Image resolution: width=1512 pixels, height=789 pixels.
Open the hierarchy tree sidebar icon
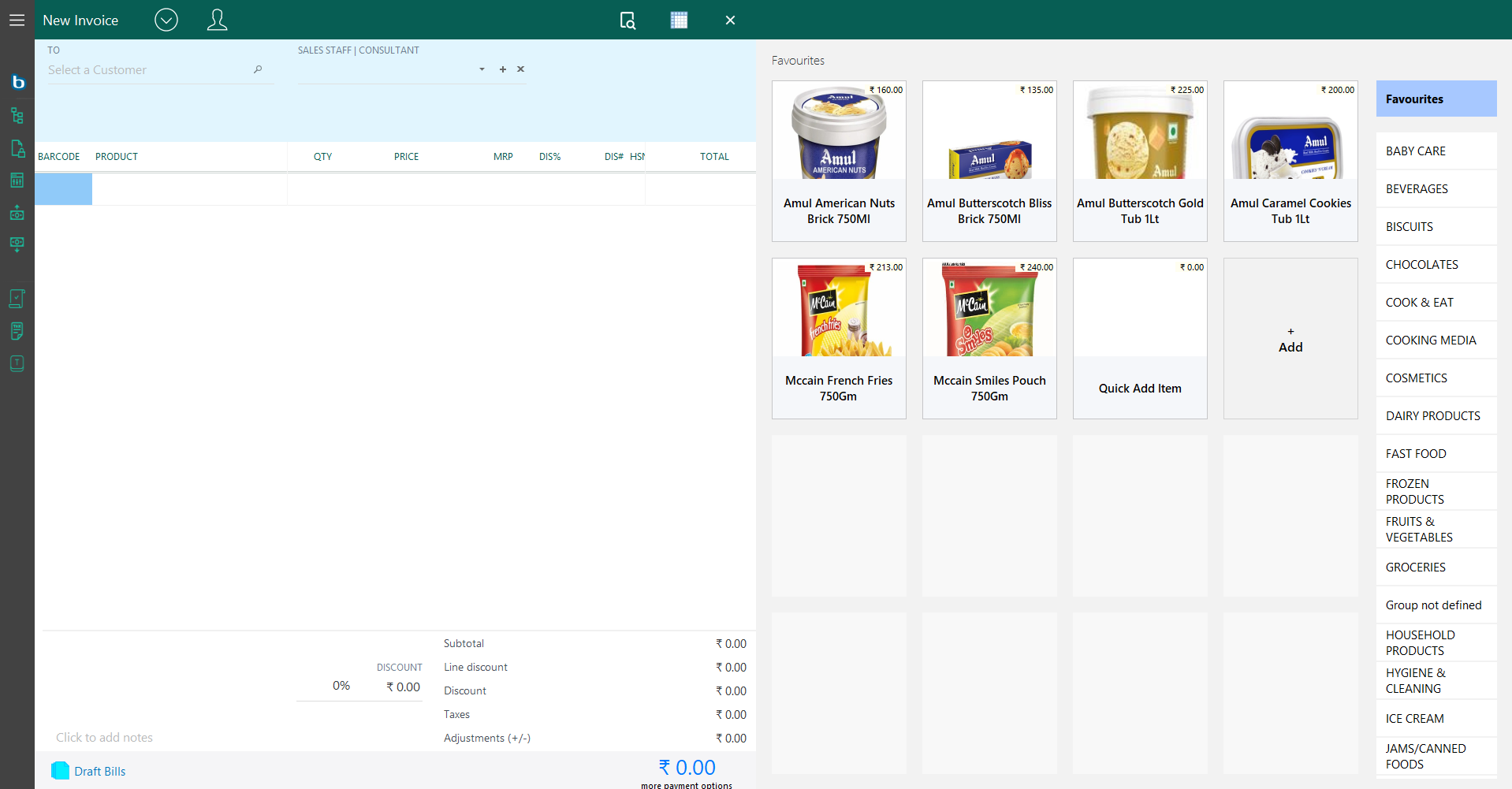click(17, 116)
